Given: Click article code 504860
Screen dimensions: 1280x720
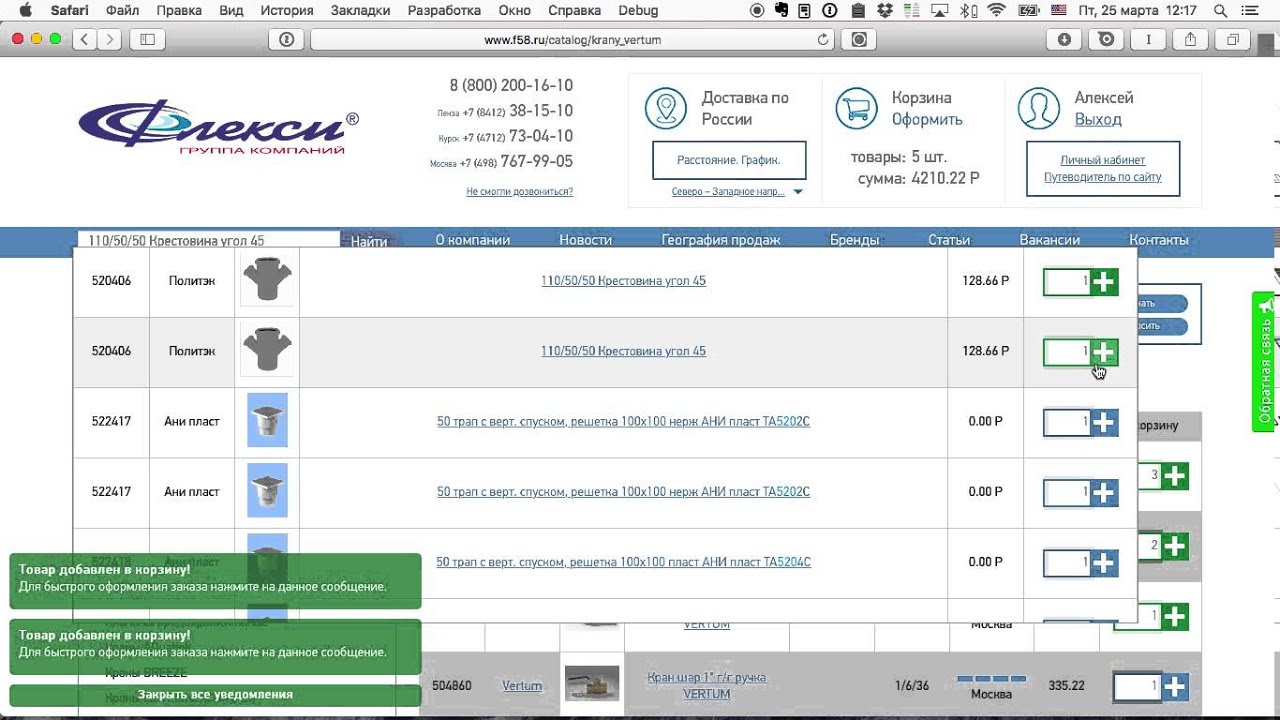Looking at the screenshot, I should point(451,686).
